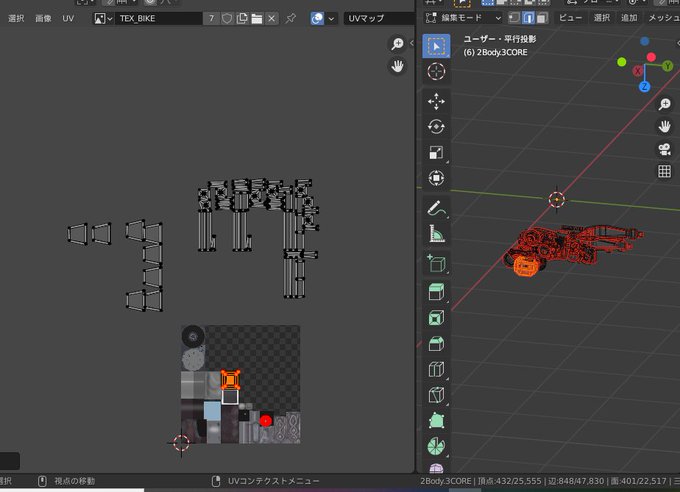Viewport: 680px width, 492px height.
Task: Click the TEX_BIKE image name field
Action: [158, 18]
